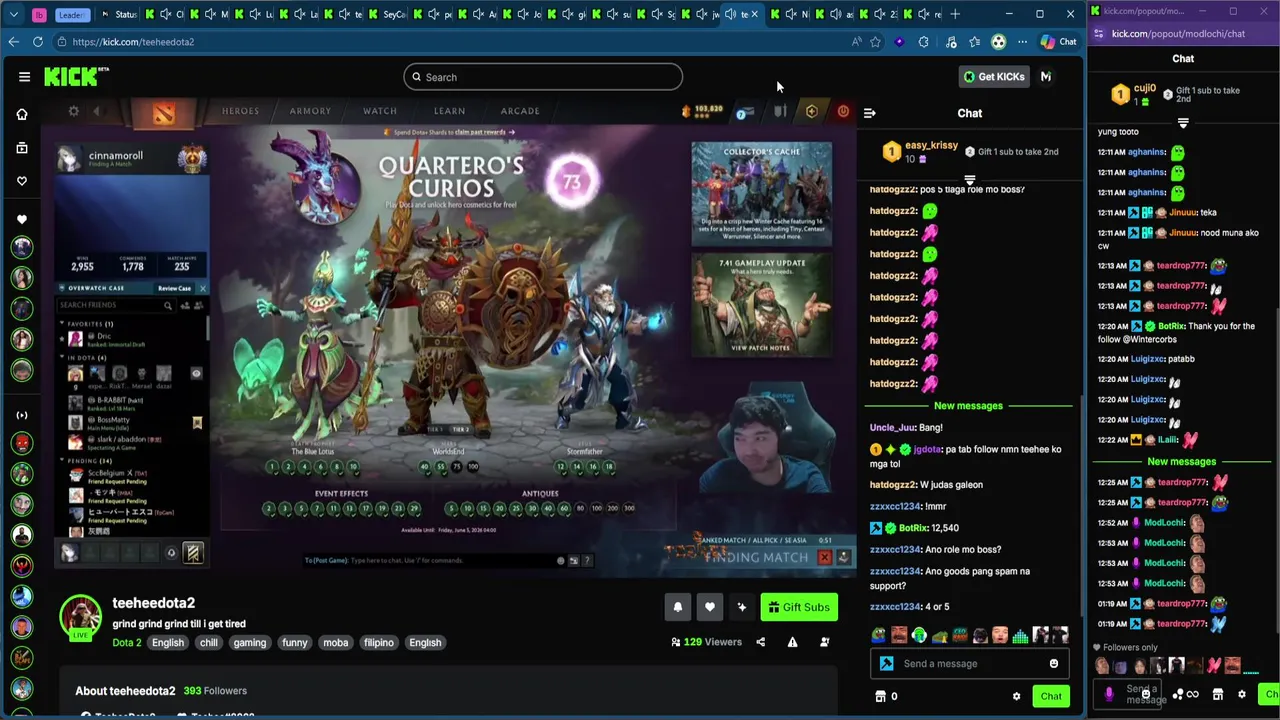
Task: Toggle stream notification bell
Action: coord(677,607)
